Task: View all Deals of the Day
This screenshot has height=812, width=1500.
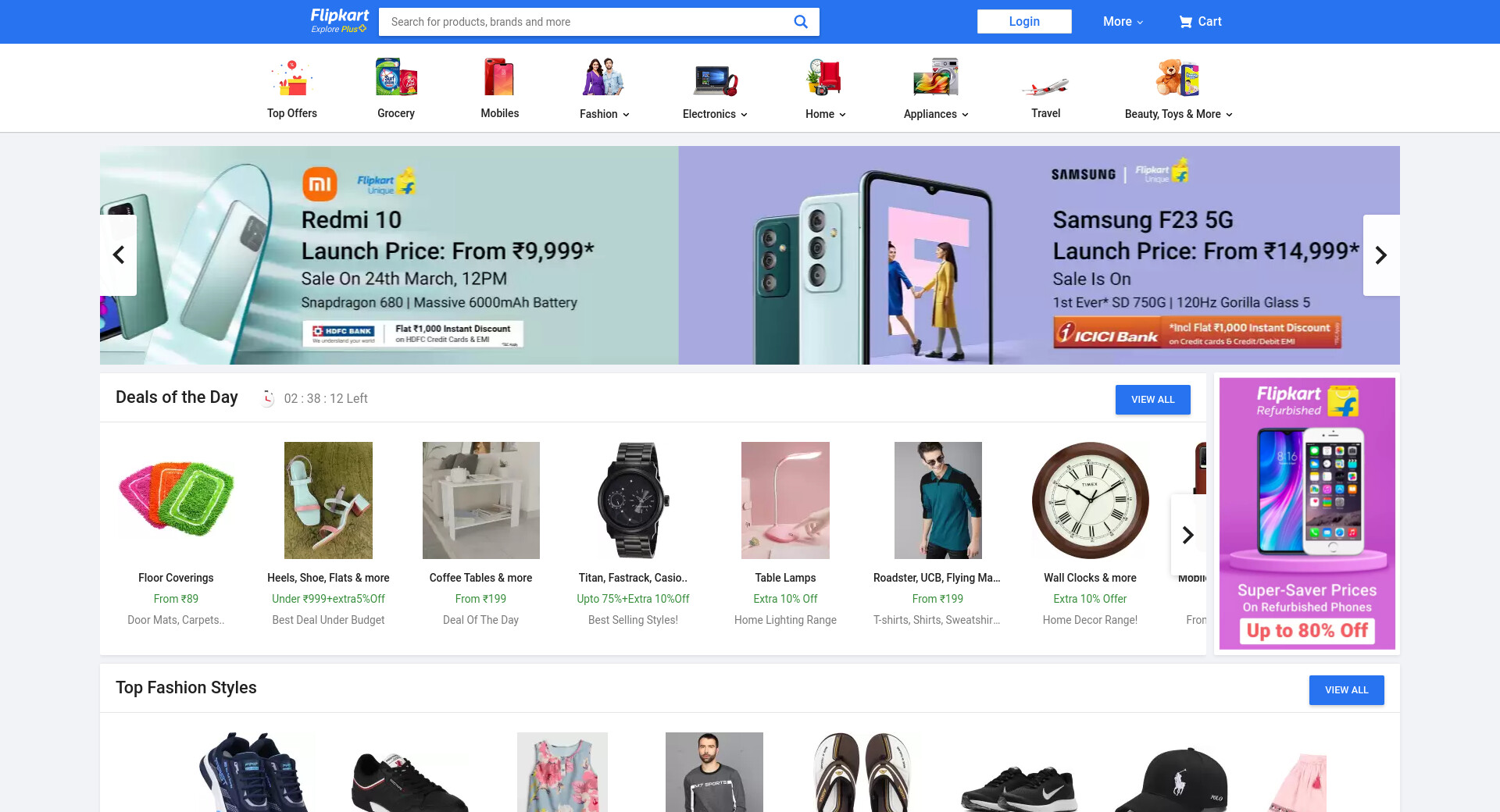Action: 1153,400
